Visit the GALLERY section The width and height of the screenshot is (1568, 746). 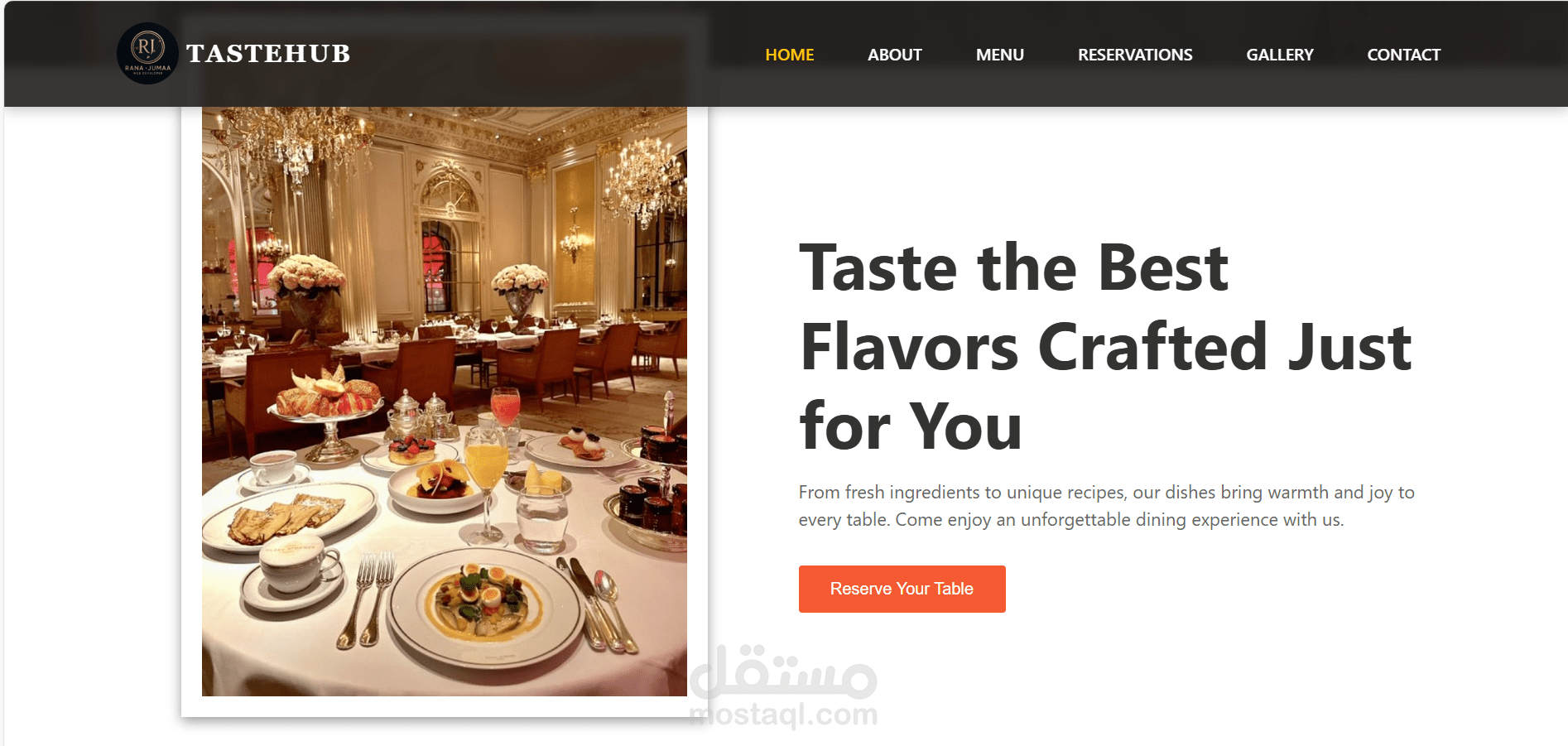[x=1280, y=55]
